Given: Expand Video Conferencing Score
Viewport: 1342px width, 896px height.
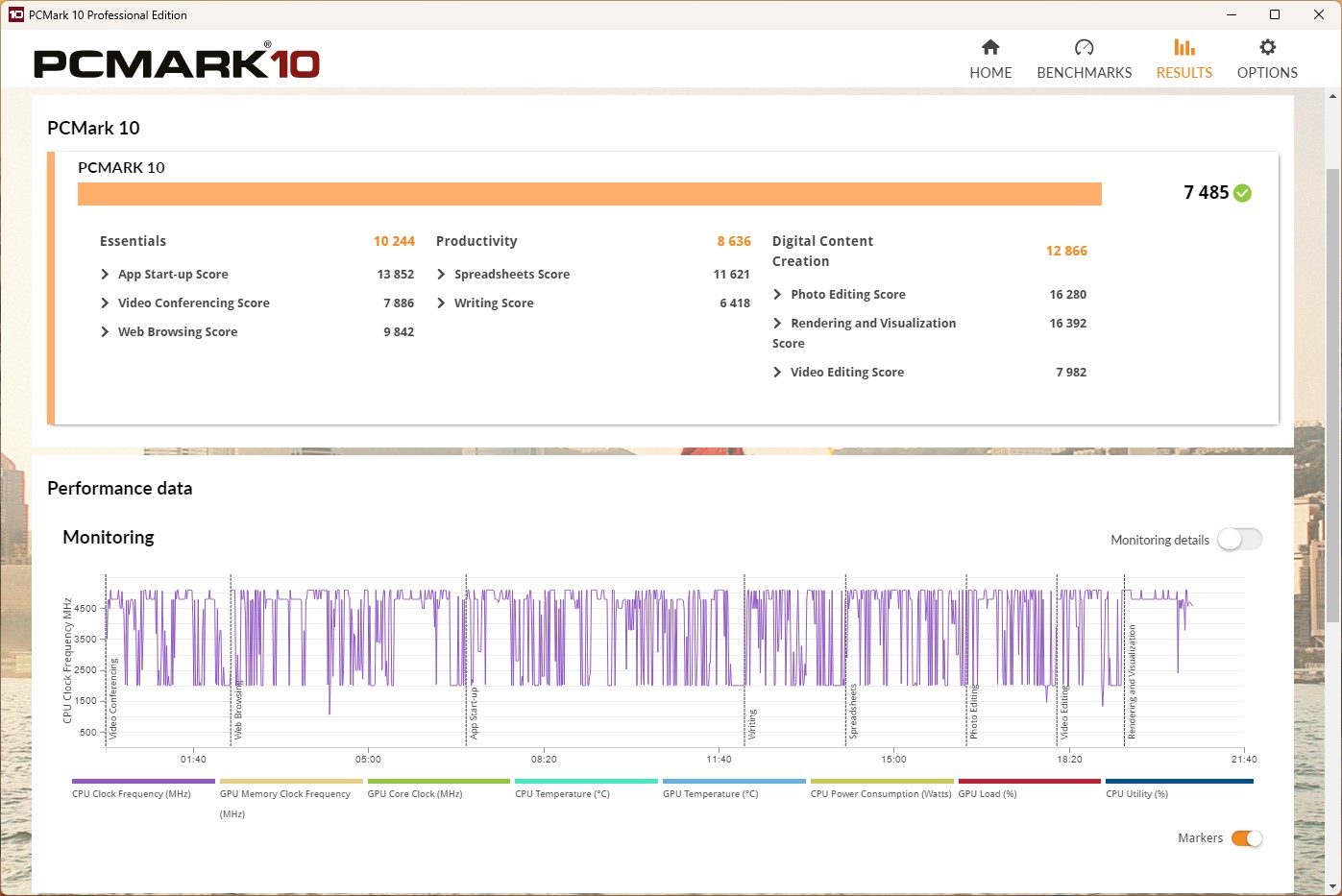Looking at the screenshot, I should pos(105,303).
